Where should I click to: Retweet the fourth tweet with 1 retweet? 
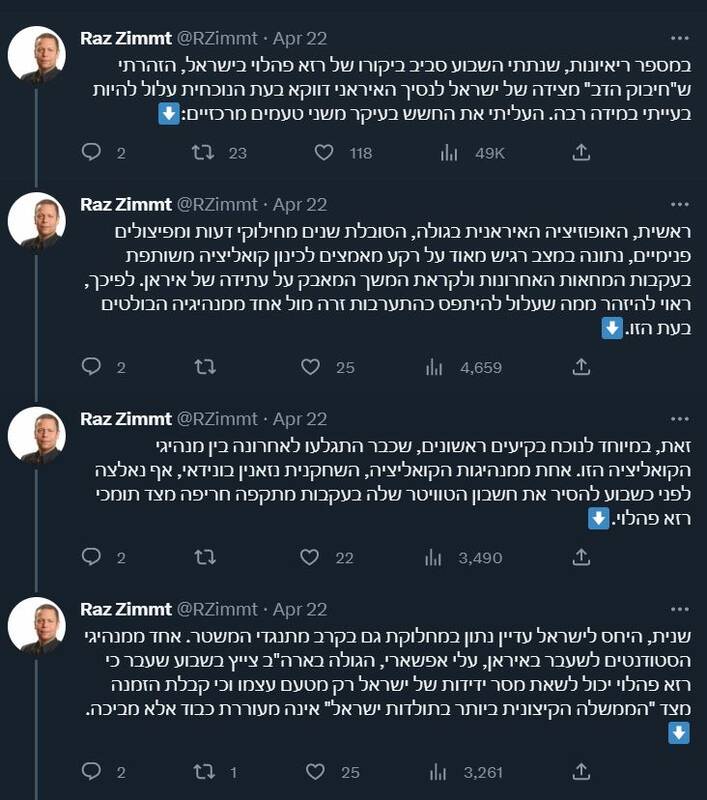pos(203,773)
